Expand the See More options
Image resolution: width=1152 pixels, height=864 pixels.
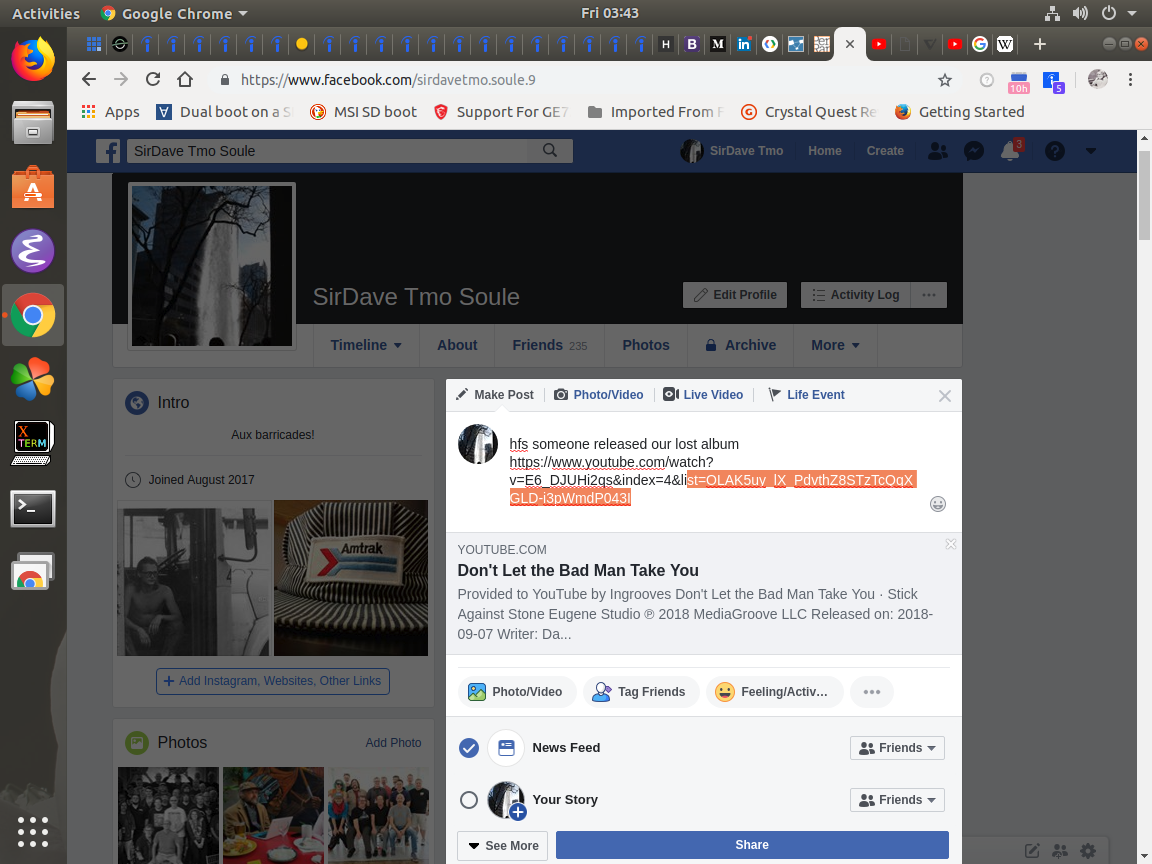[503, 846]
